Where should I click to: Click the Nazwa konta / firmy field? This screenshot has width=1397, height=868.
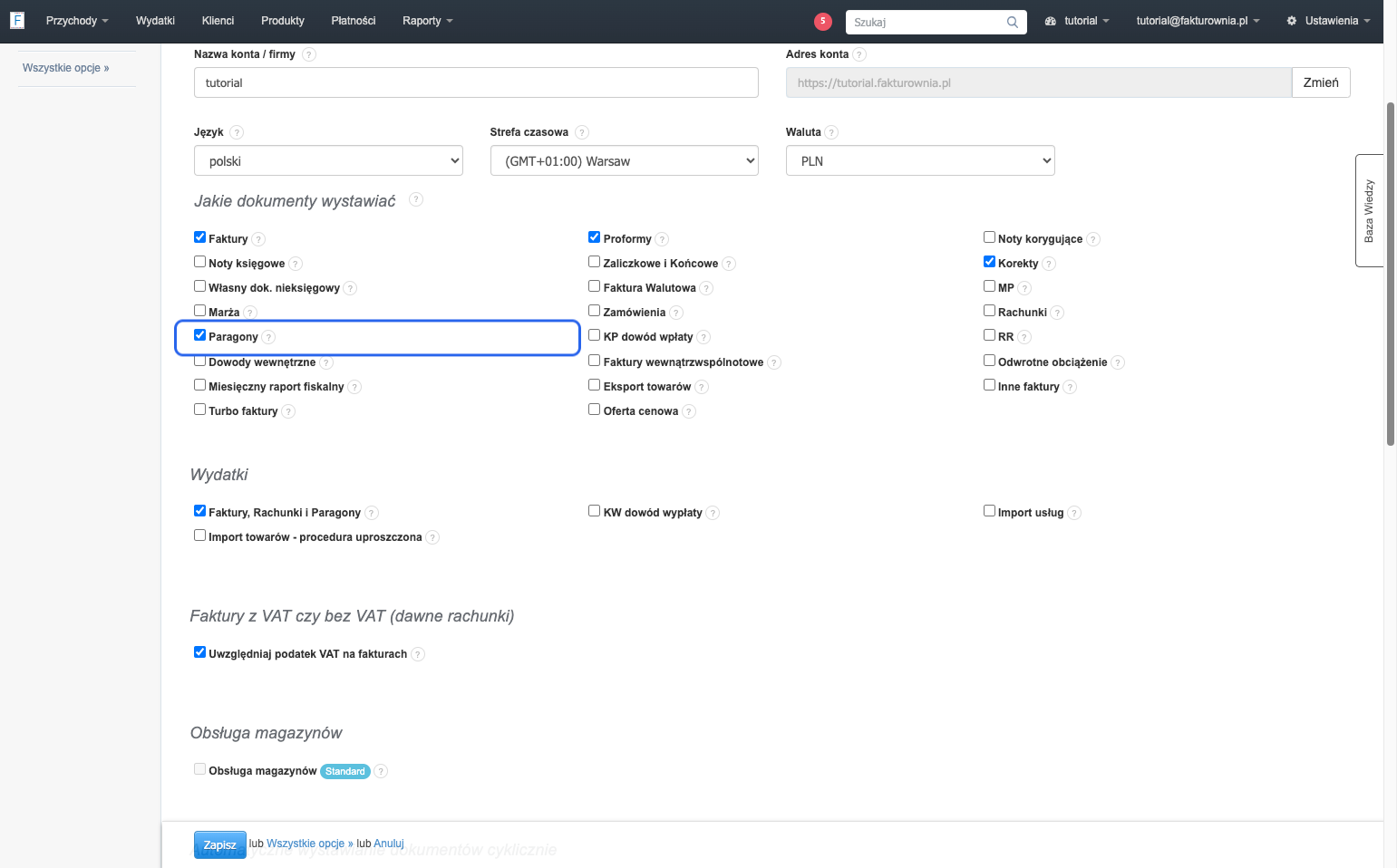point(476,82)
